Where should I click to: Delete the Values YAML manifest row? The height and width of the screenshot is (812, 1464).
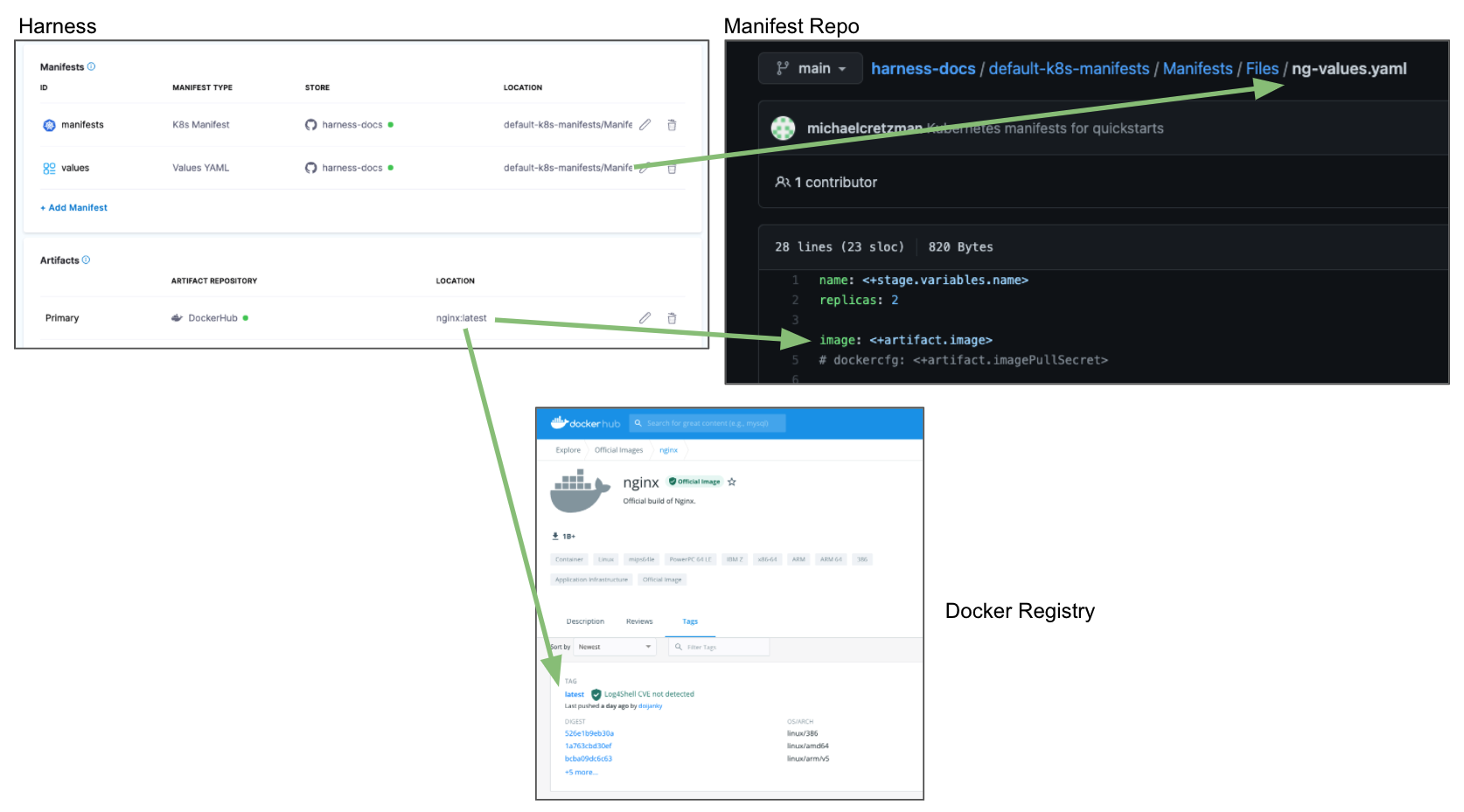(x=672, y=168)
